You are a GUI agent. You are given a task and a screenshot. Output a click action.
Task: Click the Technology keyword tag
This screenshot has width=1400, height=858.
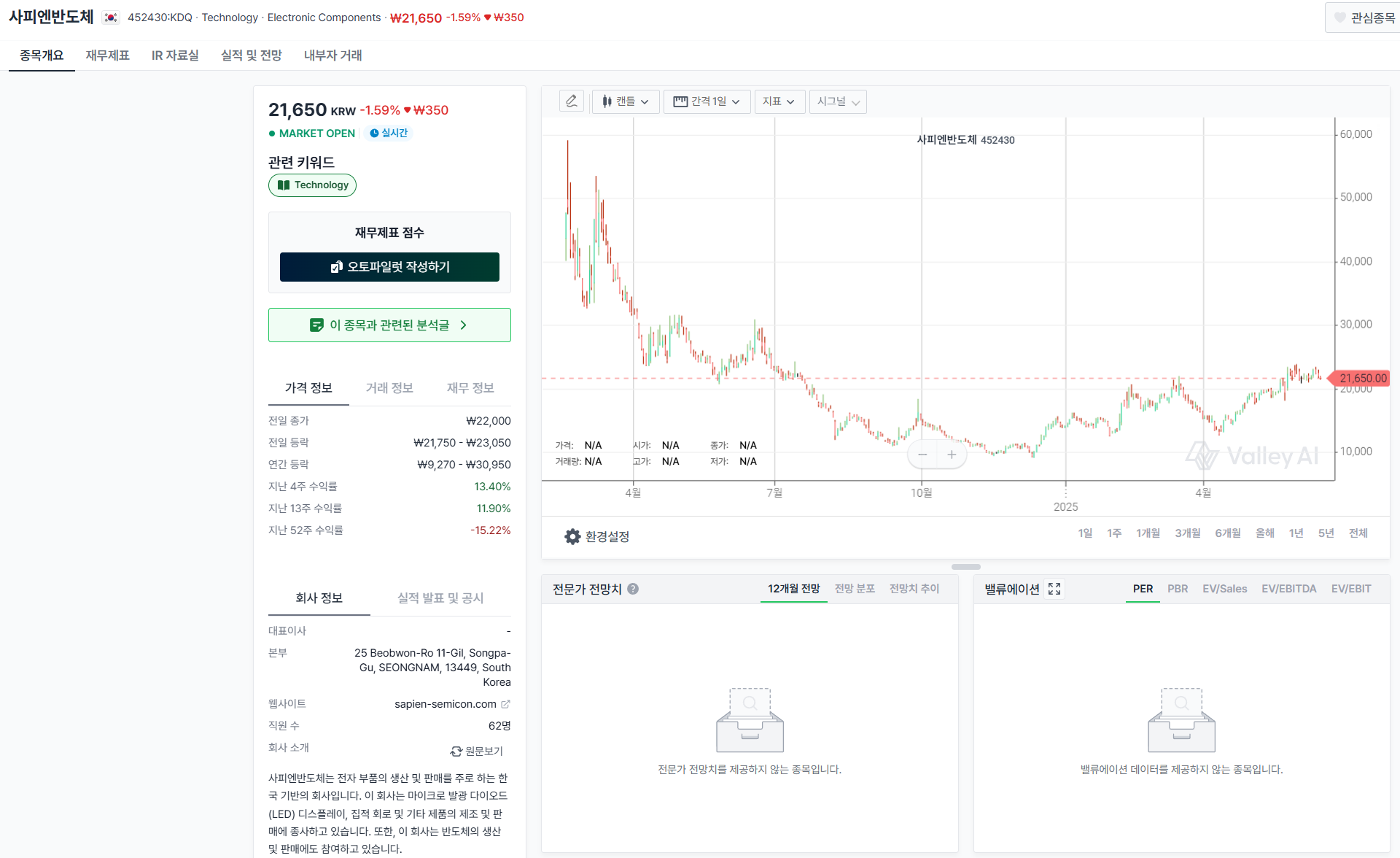pyautogui.click(x=312, y=185)
